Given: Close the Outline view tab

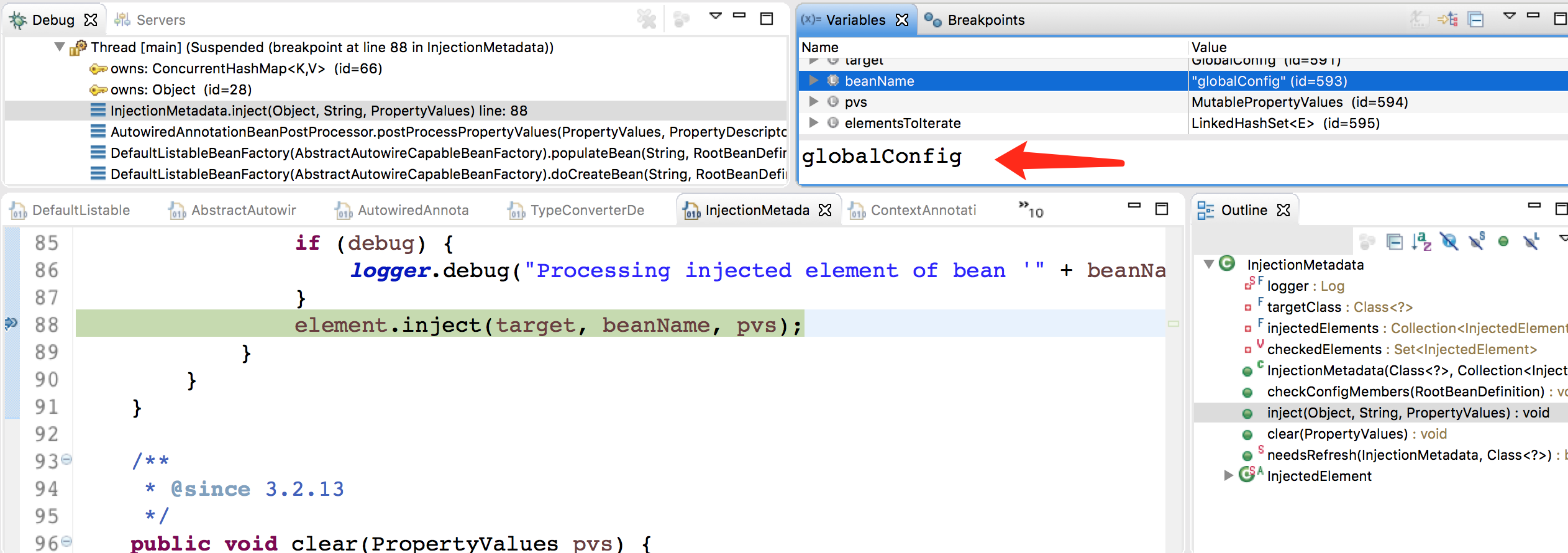Looking at the screenshot, I should [1283, 211].
